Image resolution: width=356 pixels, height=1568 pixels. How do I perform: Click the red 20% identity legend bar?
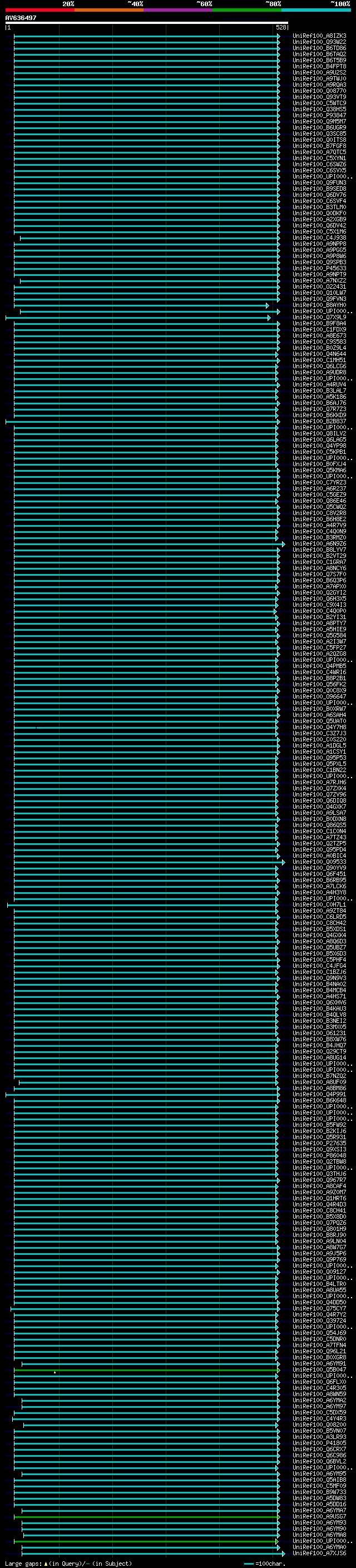click(39, 10)
